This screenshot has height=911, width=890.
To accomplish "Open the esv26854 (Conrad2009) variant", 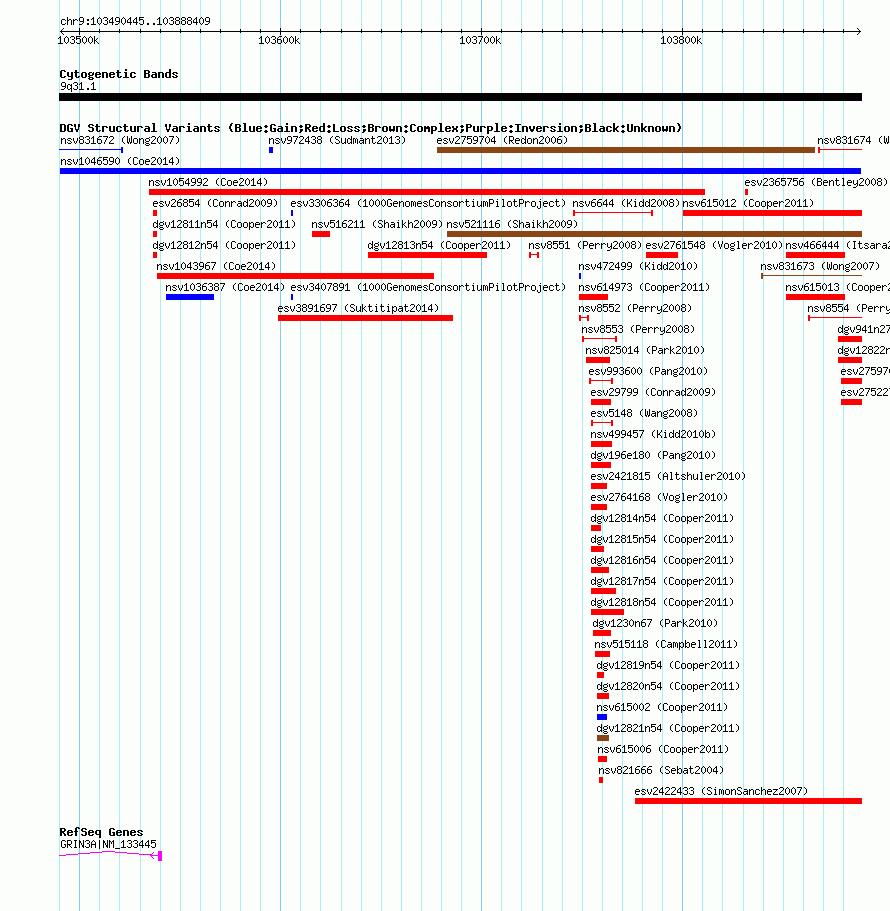I will click(215, 203).
